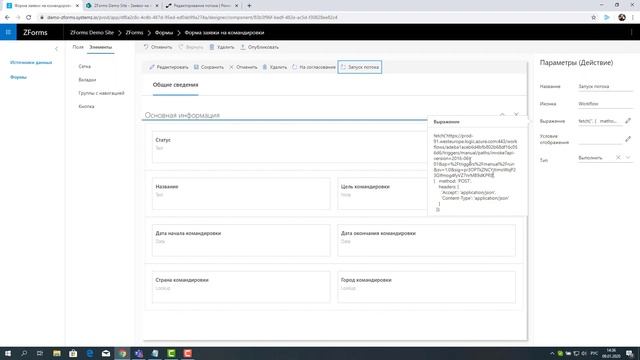This screenshot has height=360, width=640.
Task: Select the Общие сведения form tab
Action: [x=176, y=85]
